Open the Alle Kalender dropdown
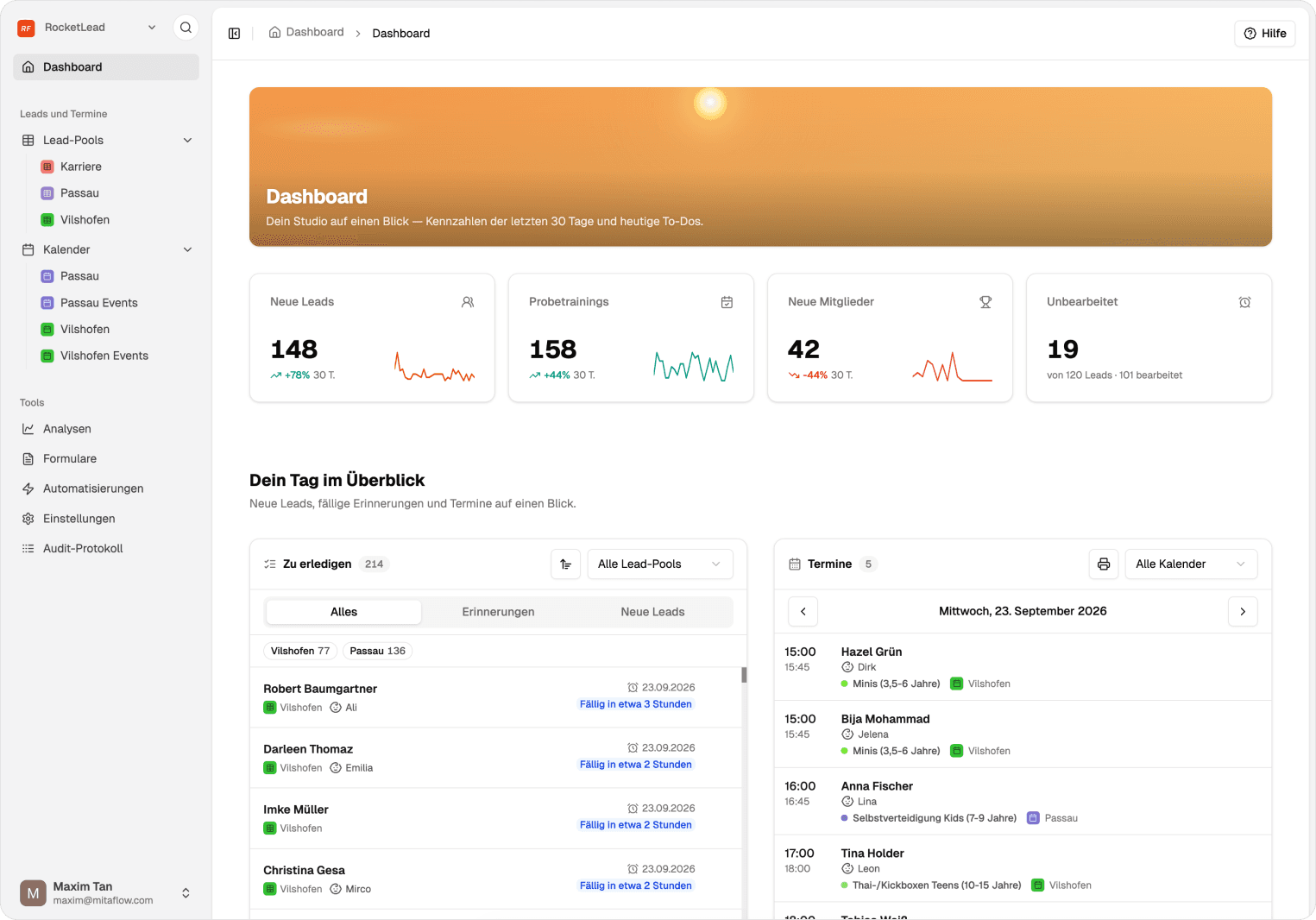This screenshot has width=1316, height=920. tap(1191, 564)
